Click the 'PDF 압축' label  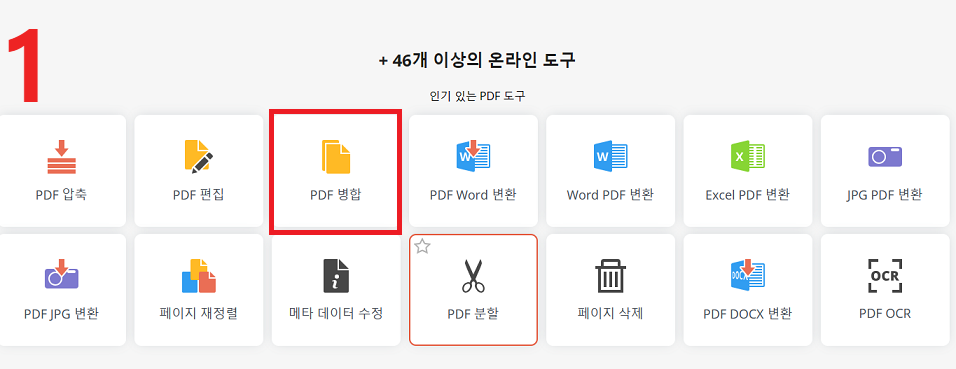pyautogui.click(x=61, y=195)
